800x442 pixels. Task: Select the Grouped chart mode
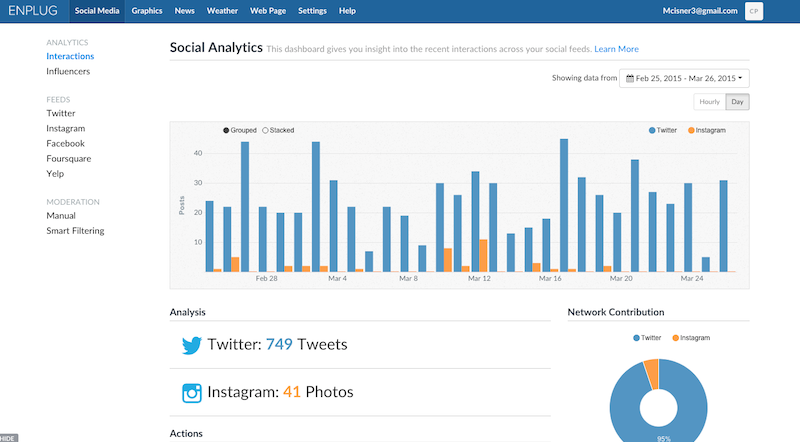(240, 130)
